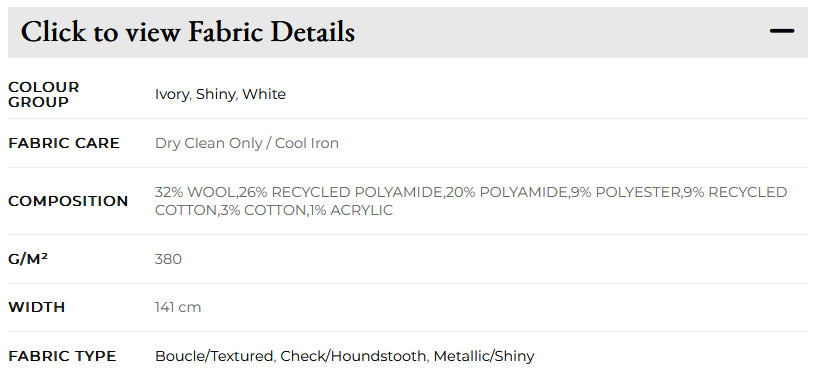This screenshot has height=377, width=817.
Task: Click the 32% WOOL composition text
Action: 195,192
